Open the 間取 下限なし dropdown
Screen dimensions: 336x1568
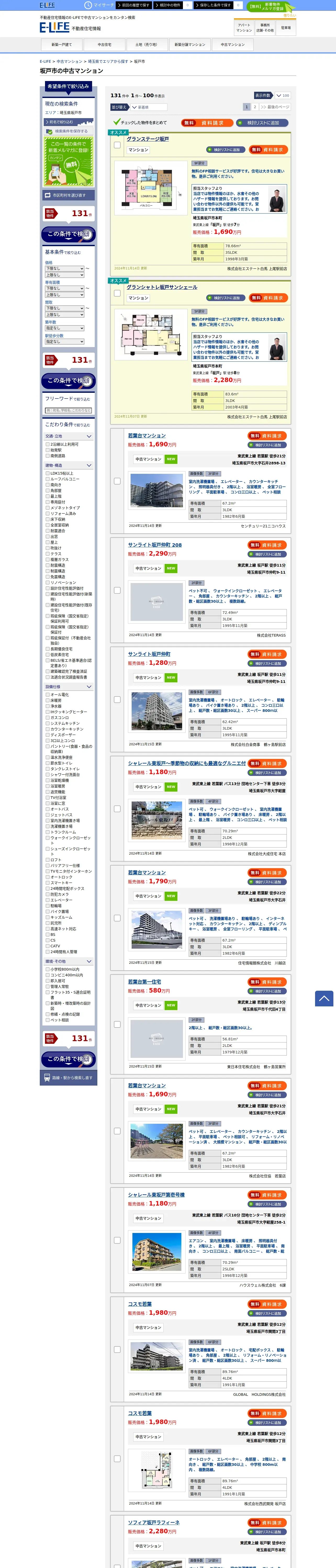pos(65,308)
